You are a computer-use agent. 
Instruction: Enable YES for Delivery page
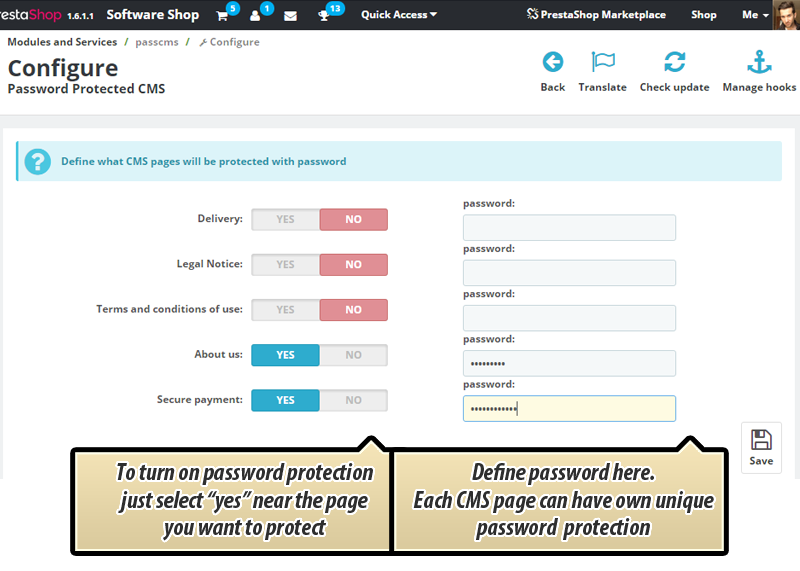click(x=285, y=220)
